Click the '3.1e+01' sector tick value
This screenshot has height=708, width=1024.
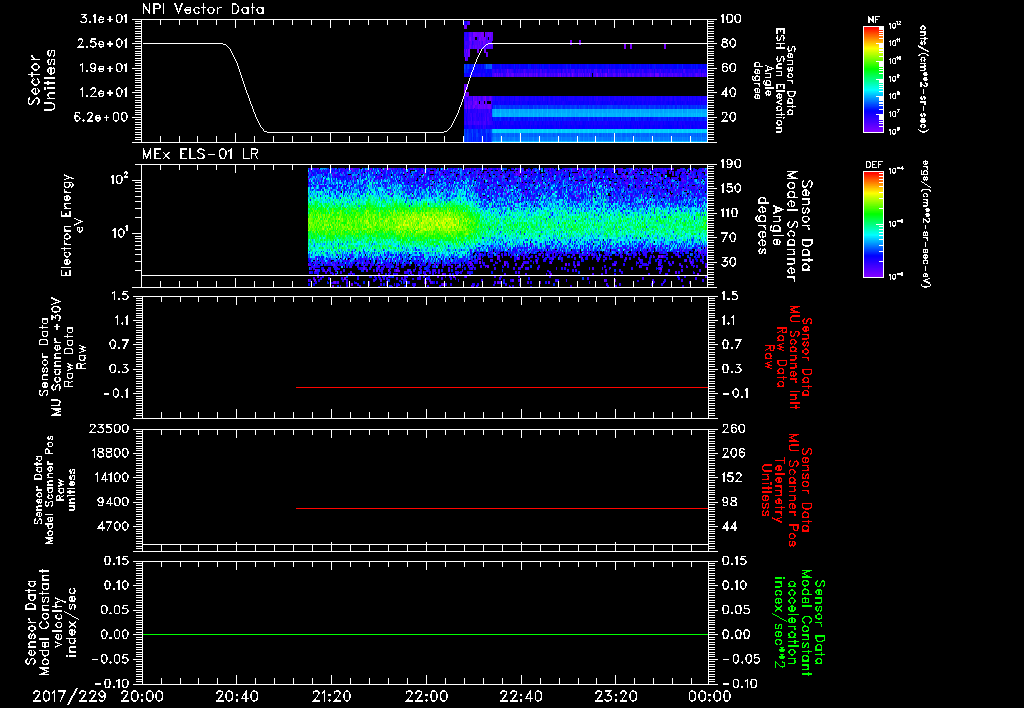click(x=104, y=19)
